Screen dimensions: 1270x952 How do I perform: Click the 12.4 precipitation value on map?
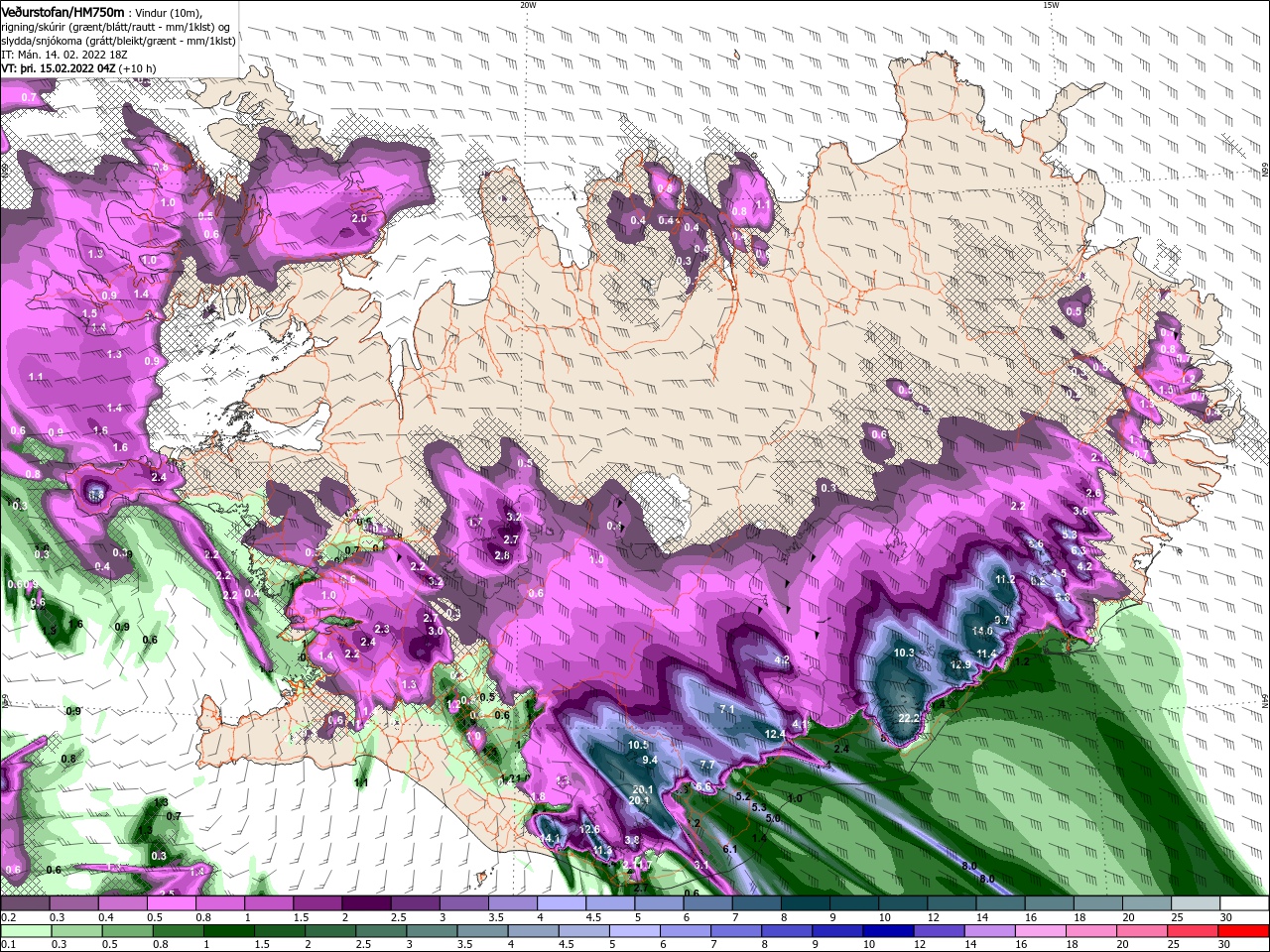(775, 734)
